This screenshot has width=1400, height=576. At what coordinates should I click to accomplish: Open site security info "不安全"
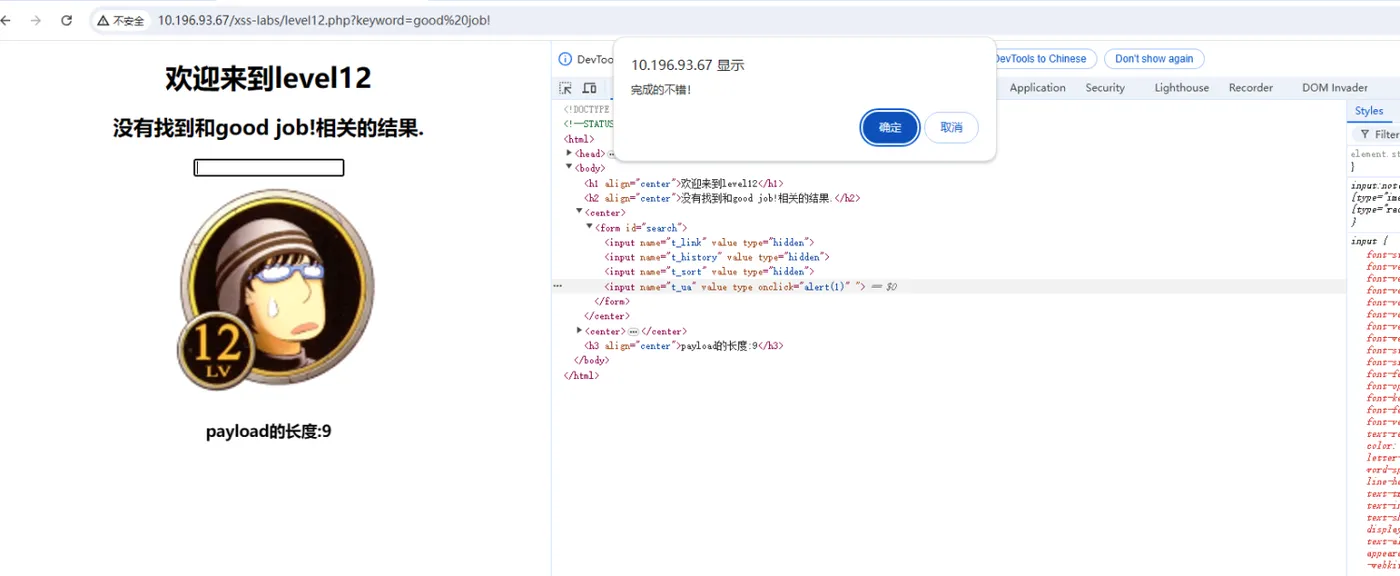tap(121, 20)
